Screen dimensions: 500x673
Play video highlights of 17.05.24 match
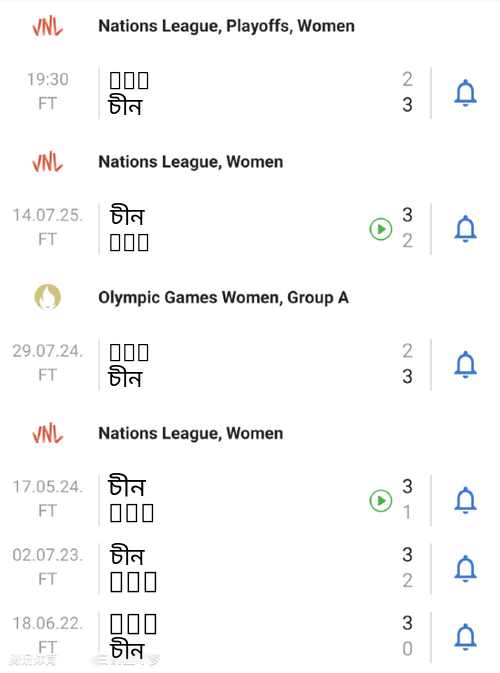[x=381, y=500]
